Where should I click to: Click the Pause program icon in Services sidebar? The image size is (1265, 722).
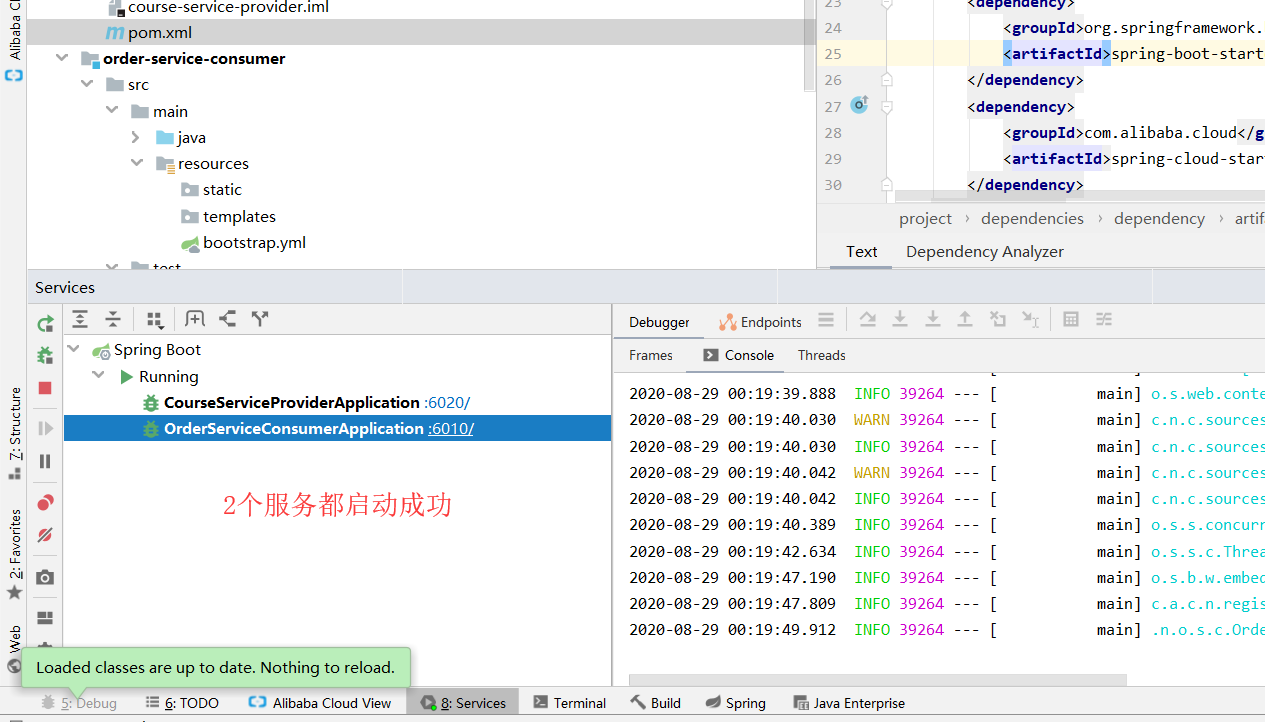44,461
